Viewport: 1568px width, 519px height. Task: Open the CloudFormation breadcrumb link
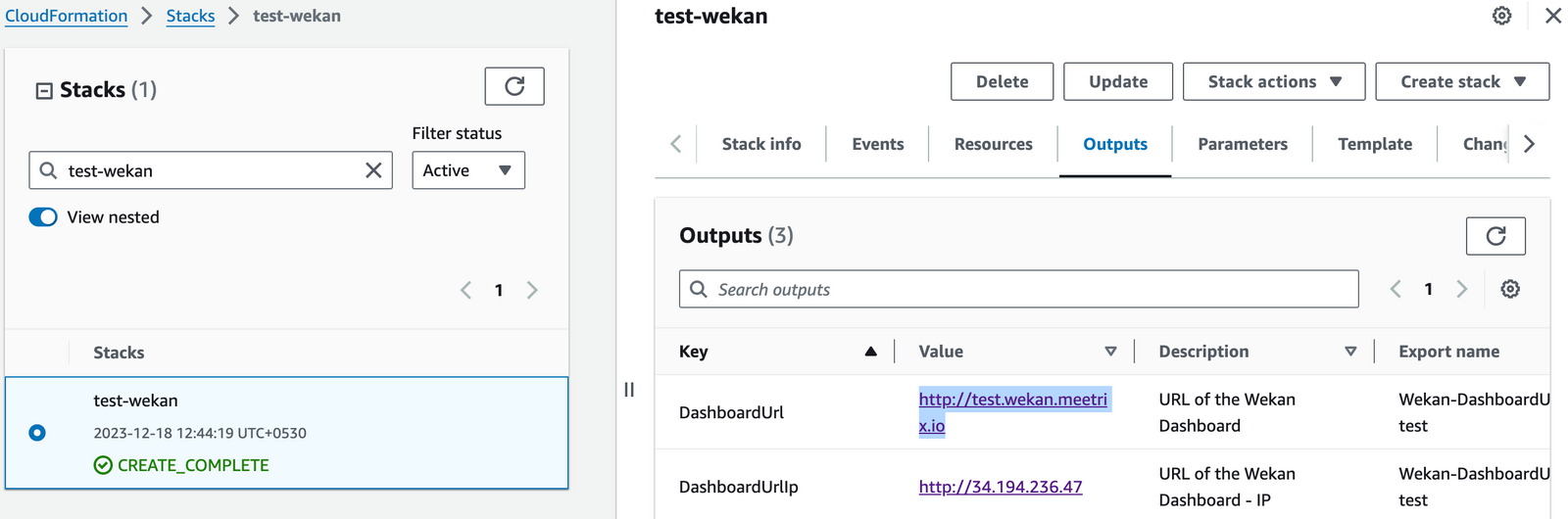click(x=67, y=16)
